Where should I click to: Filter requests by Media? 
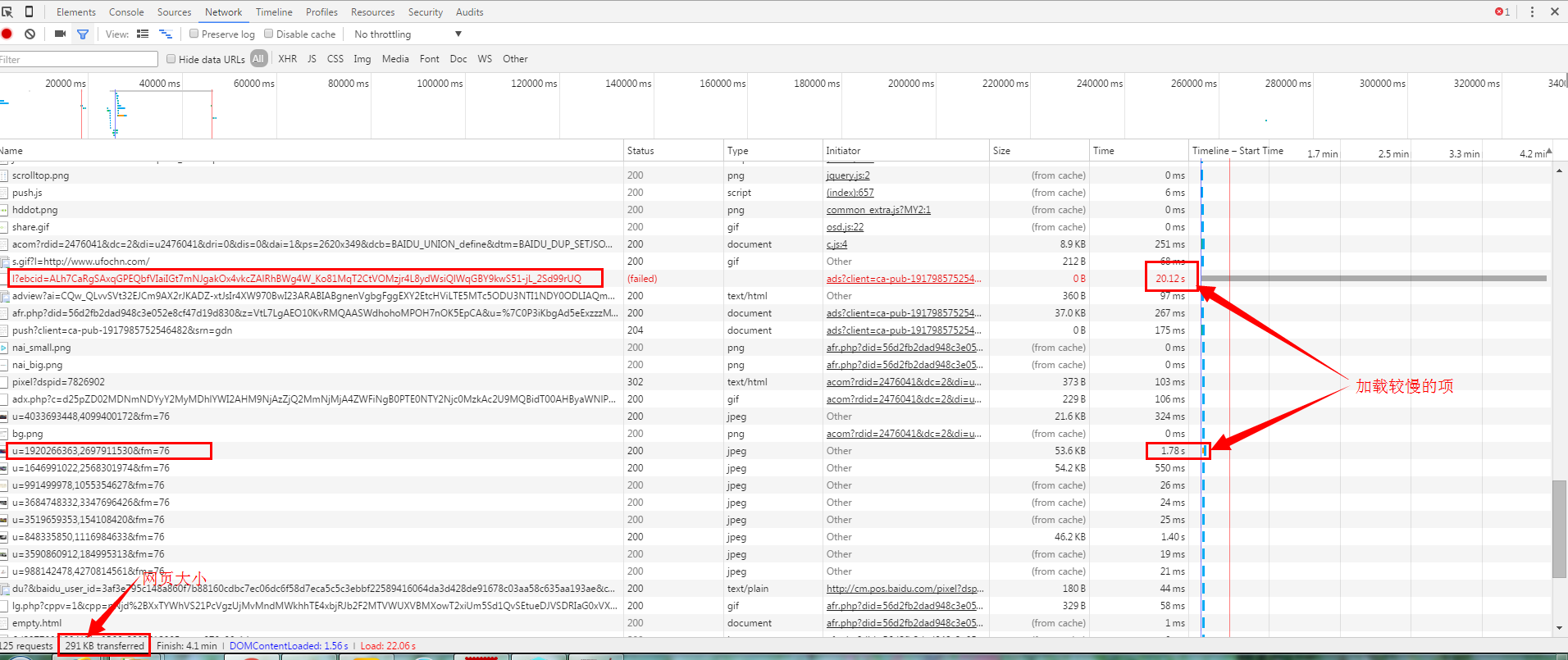395,58
